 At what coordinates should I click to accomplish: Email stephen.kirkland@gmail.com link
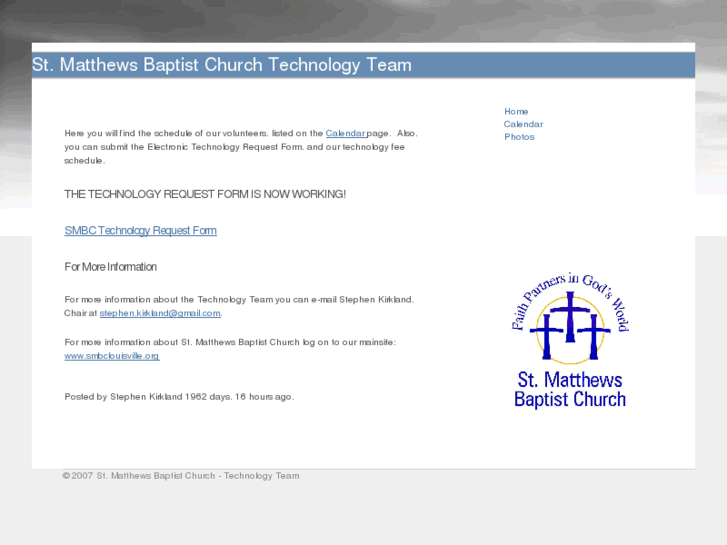(x=160, y=313)
